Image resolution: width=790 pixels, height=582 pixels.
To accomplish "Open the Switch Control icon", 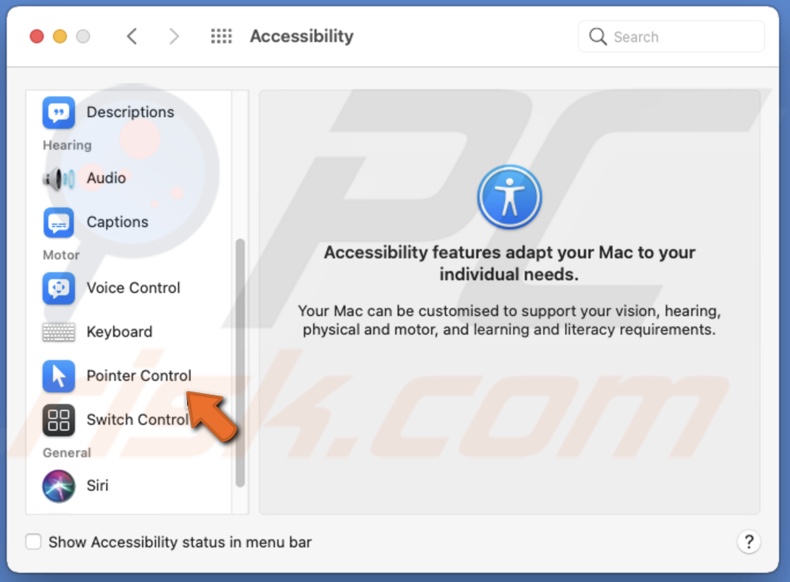I will [59, 420].
